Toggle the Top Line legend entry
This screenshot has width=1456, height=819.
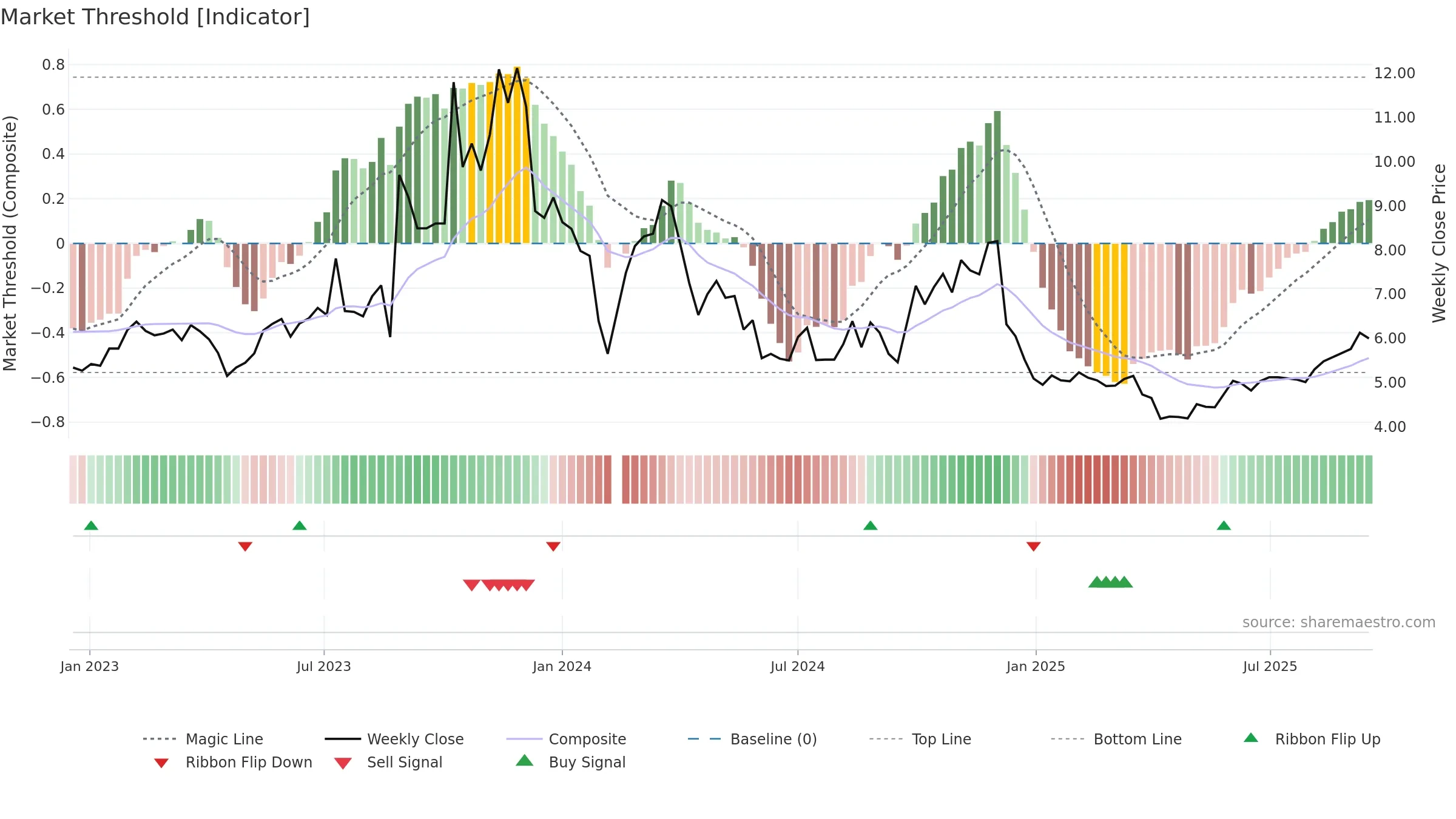coord(920,739)
